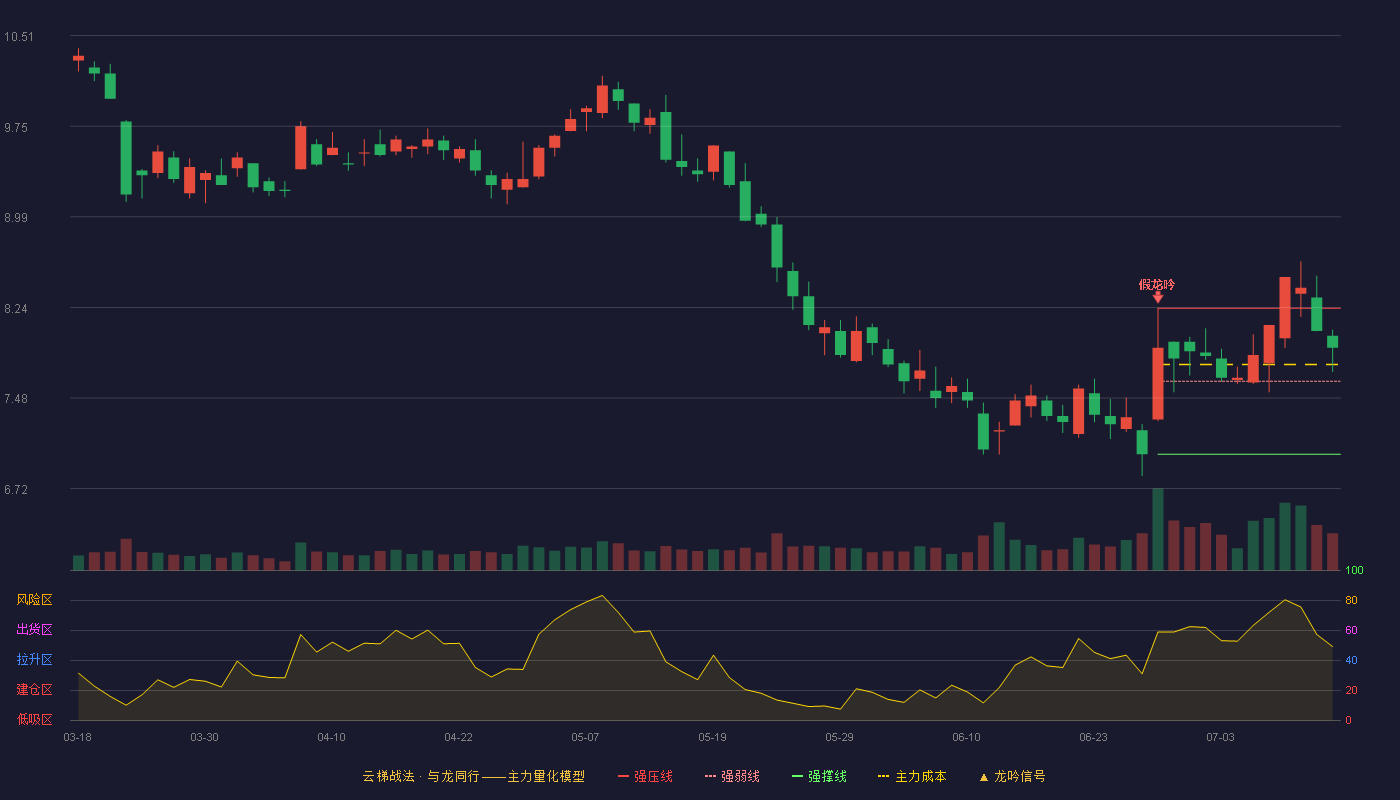Click the 20 indicator scale label

pyautogui.click(x=1351, y=691)
